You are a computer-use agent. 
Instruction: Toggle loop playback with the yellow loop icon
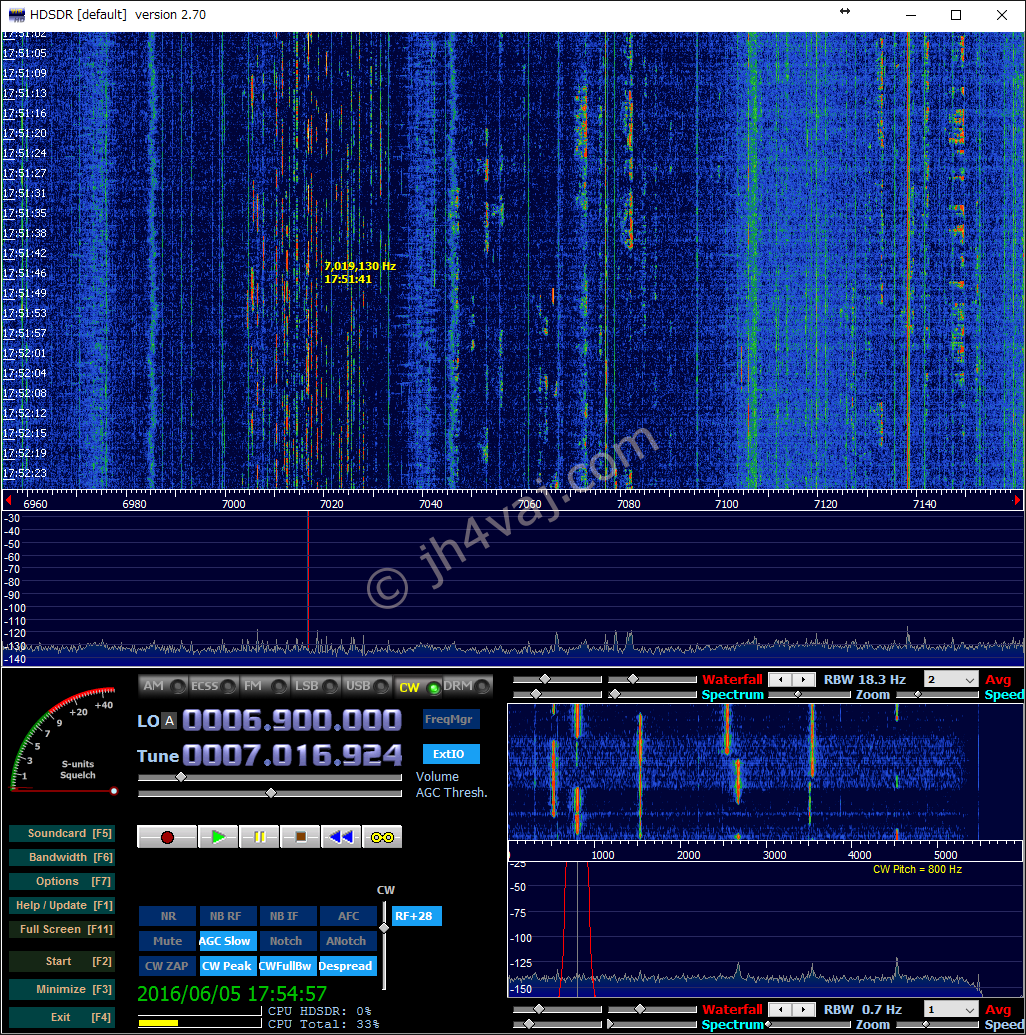click(x=382, y=837)
